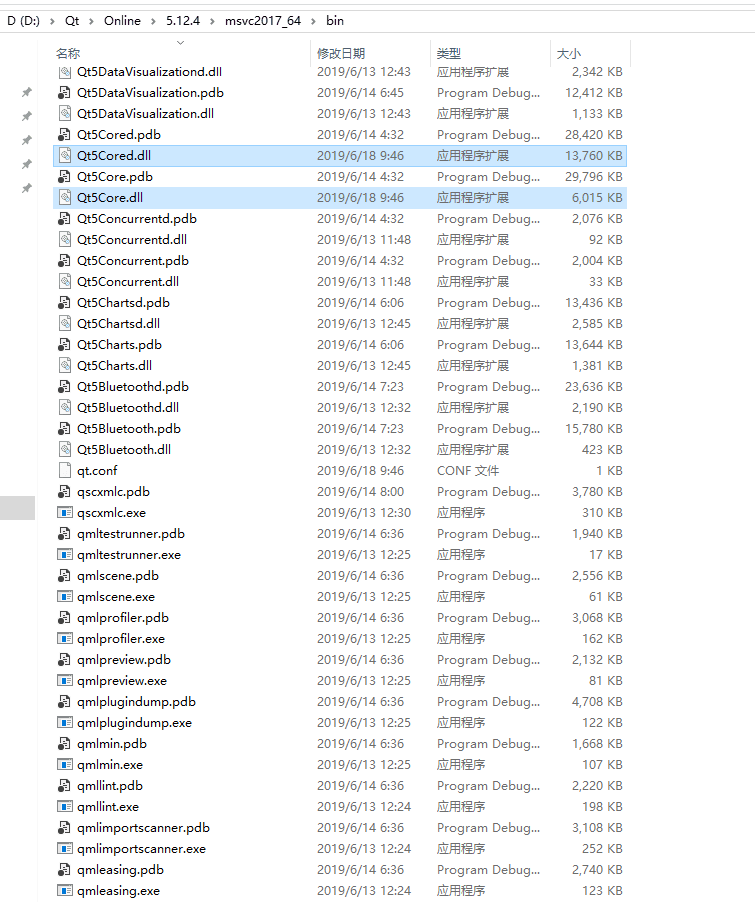Select the qmllint.exe application icon
Image resolution: width=755 pixels, height=905 pixels.
tap(65, 807)
